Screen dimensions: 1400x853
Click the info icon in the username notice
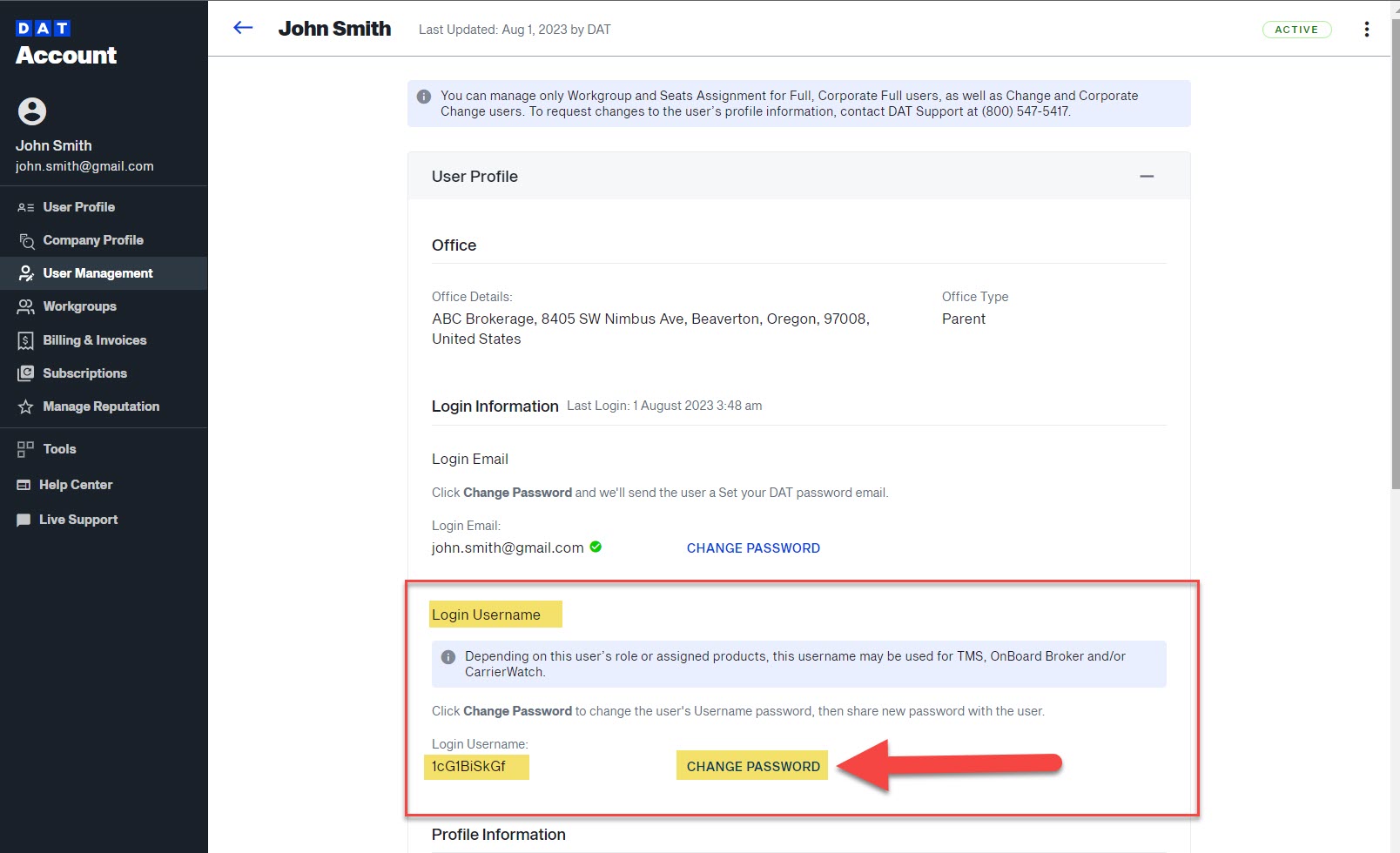coord(448,656)
